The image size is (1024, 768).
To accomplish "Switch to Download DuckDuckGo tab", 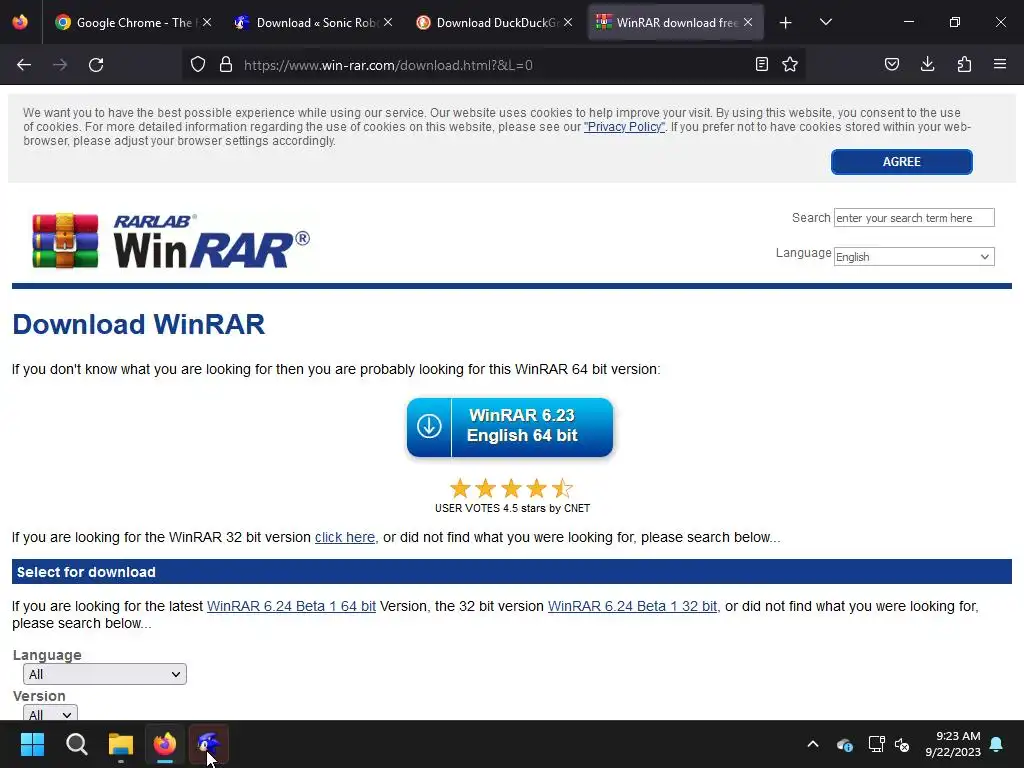I will (494, 22).
